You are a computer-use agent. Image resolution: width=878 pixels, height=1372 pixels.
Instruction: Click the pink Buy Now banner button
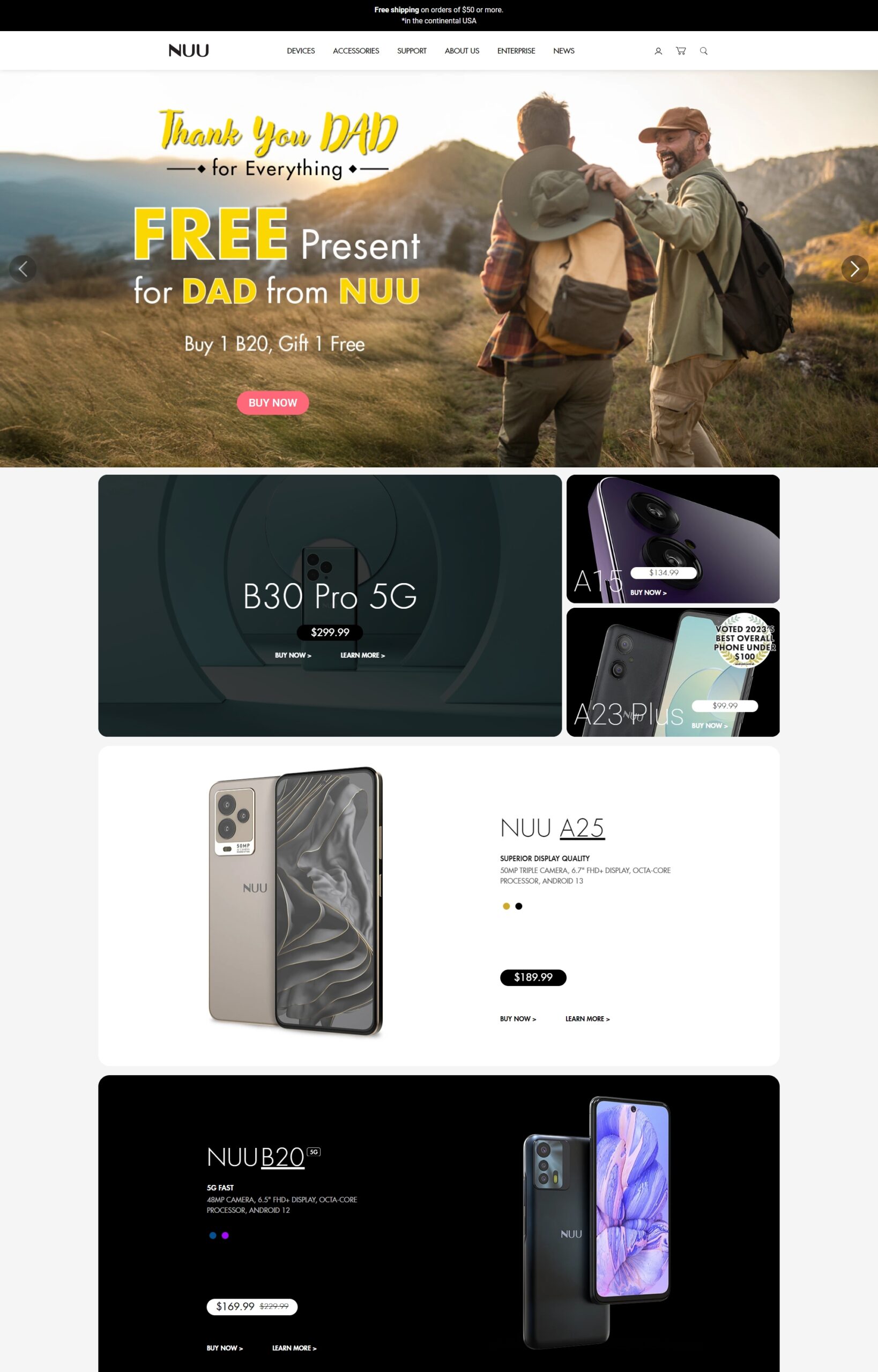click(x=272, y=402)
